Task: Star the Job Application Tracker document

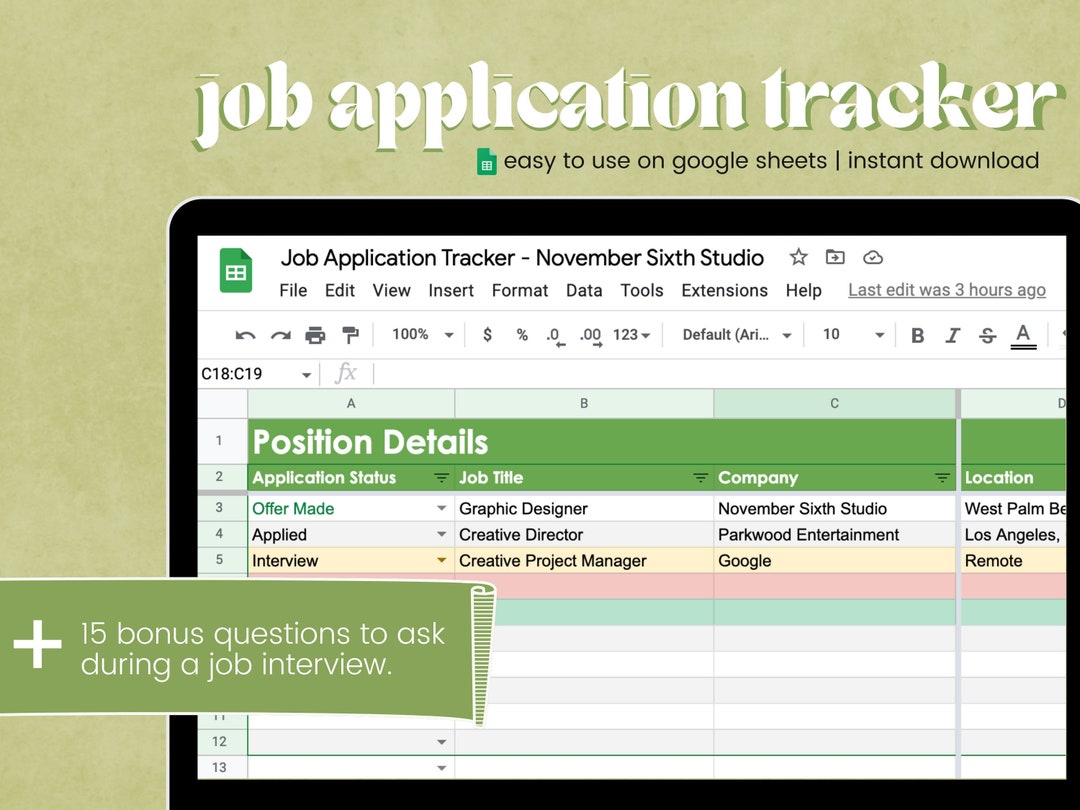Action: point(798,258)
